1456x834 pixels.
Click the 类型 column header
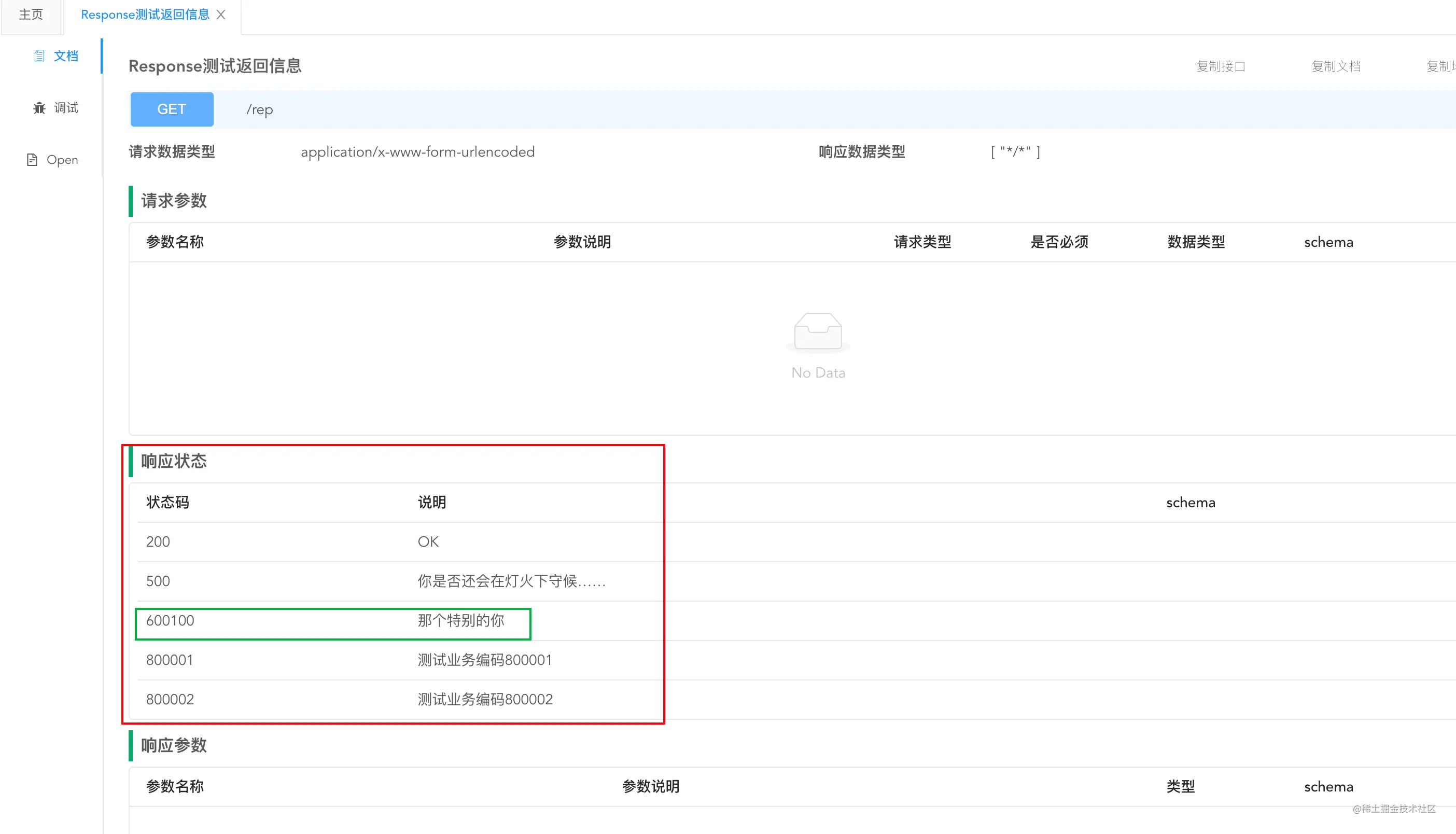pos(1181,786)
